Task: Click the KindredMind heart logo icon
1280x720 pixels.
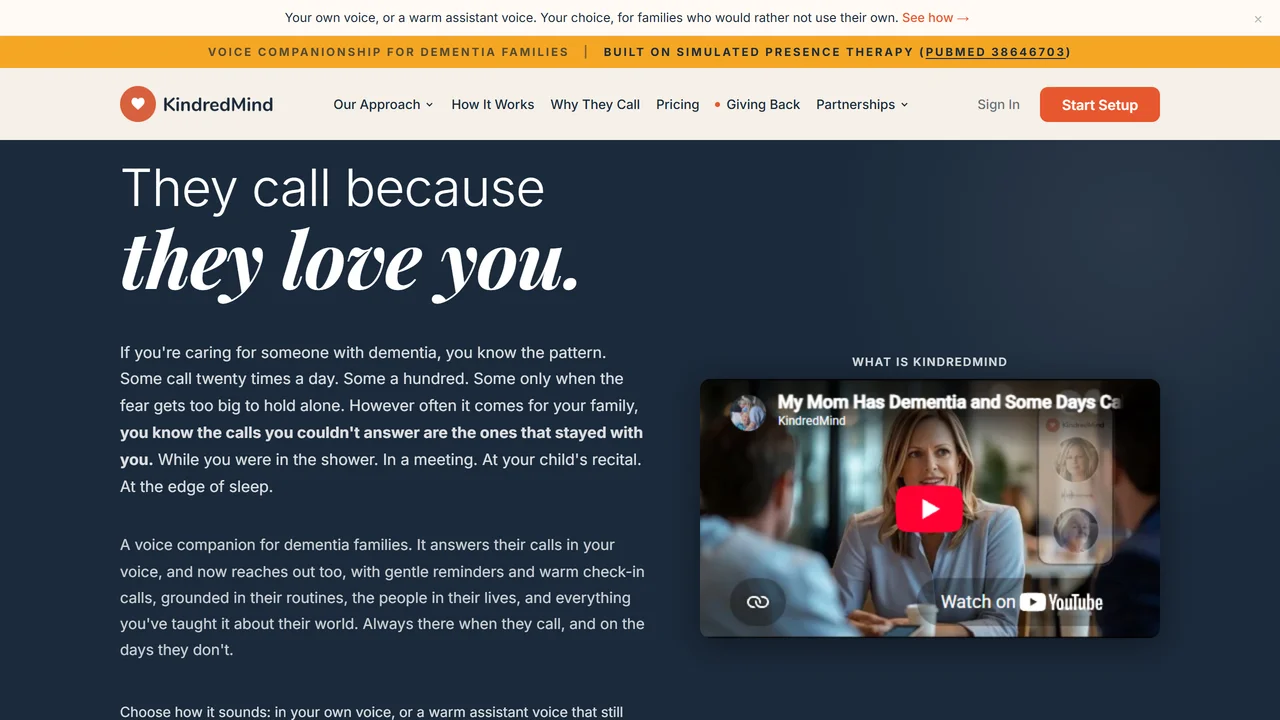Action: click(138, 104)
